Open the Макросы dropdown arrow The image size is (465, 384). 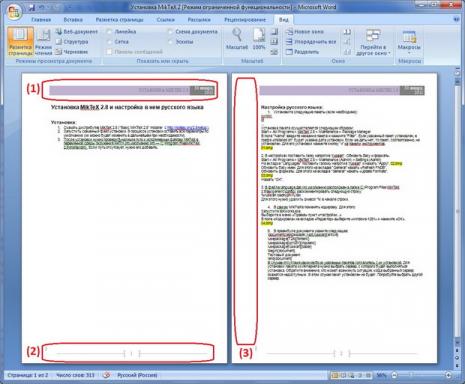click(409, 53)
